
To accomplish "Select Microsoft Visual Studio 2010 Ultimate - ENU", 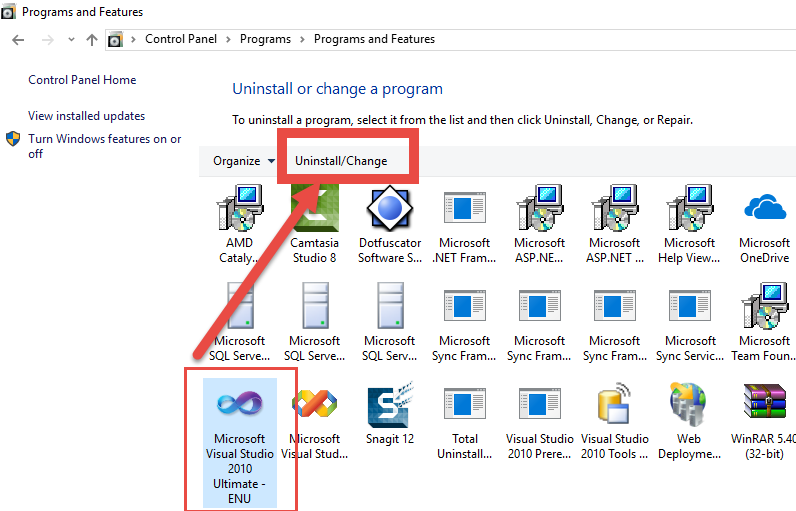I will coord(240,442).
